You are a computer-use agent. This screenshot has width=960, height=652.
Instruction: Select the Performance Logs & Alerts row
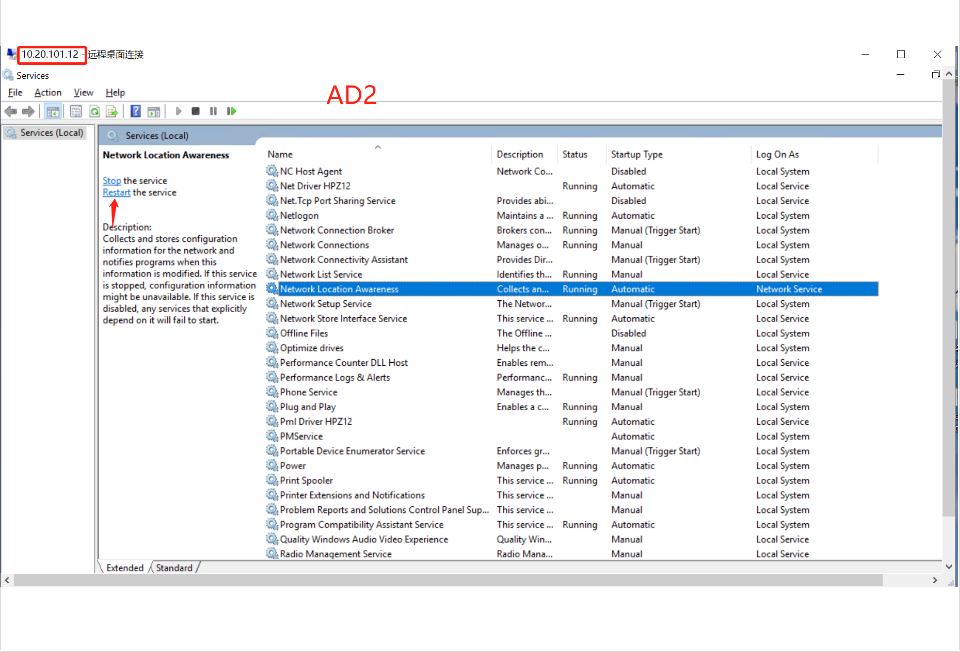[x=572, y=377]
